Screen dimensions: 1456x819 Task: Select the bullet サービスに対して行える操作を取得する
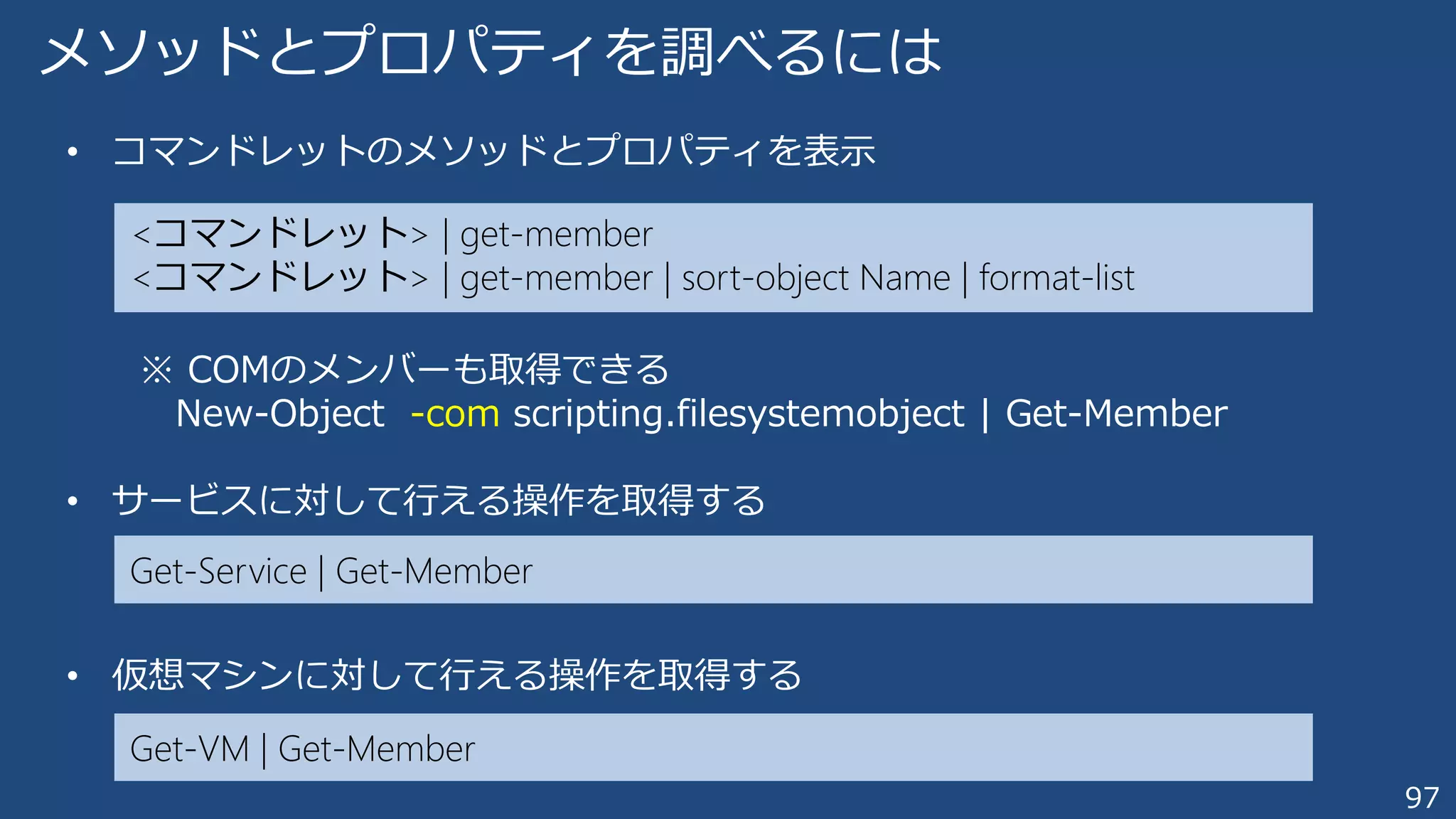[439, 500]
